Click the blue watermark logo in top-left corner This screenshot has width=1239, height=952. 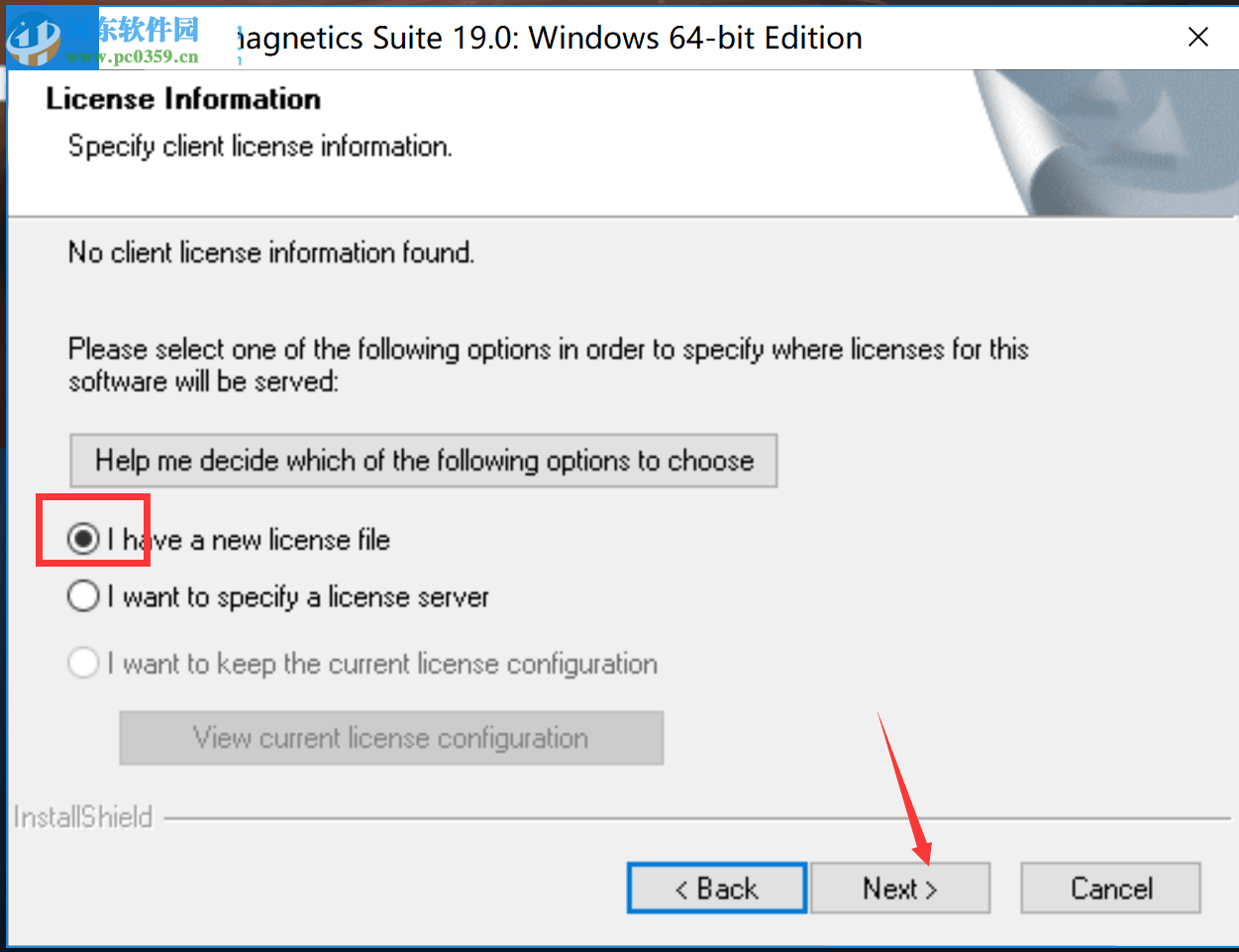(x=34, y=37)
